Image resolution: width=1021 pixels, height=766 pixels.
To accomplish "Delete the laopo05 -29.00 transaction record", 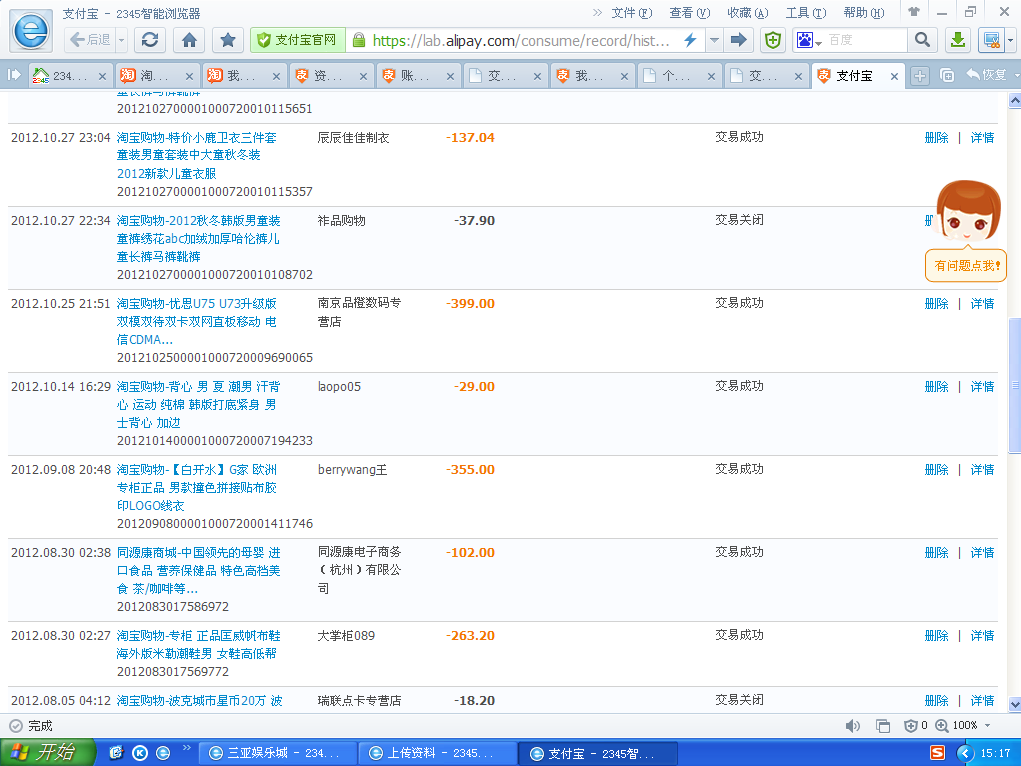I will (936, 386).
